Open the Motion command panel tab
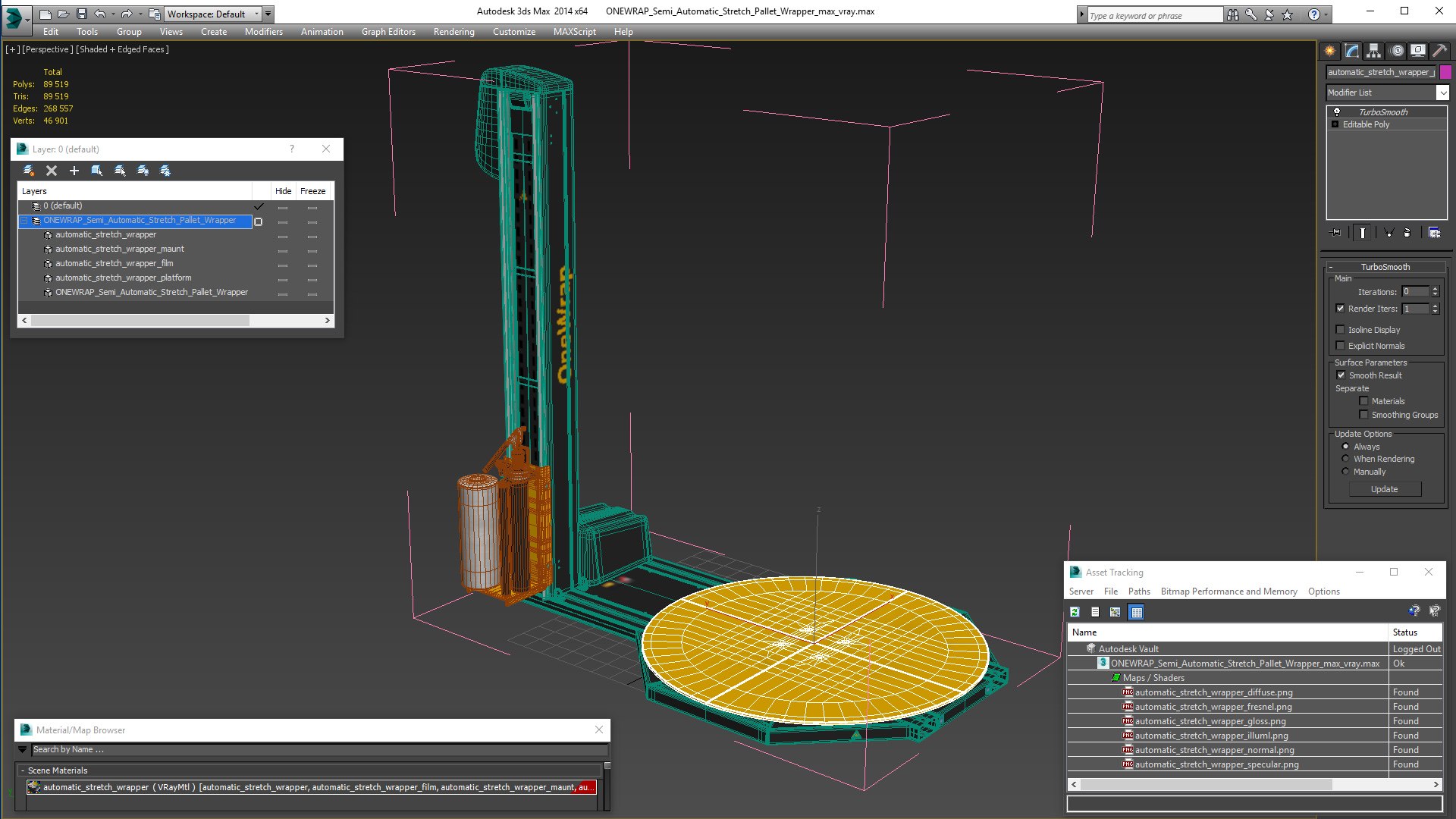Screen dimensions: 1456x819 pos(1396,51)
